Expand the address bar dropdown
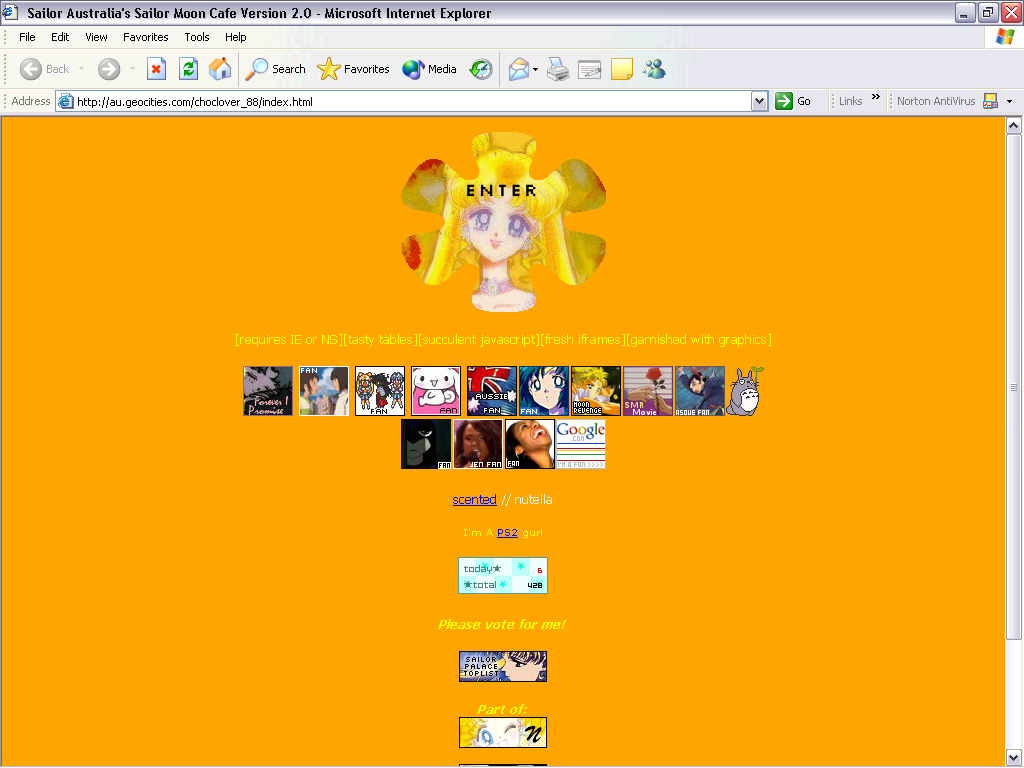Image resolution: width=1024 pixels, height=768 pixels. point(759,101)
